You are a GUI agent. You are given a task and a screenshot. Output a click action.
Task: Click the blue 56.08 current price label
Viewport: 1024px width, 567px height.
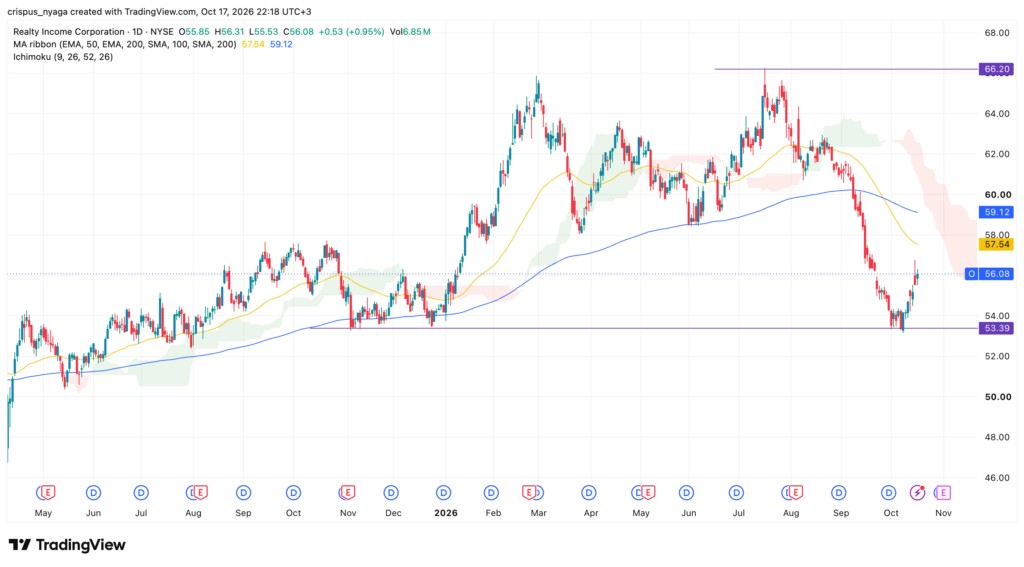(997, 274)
